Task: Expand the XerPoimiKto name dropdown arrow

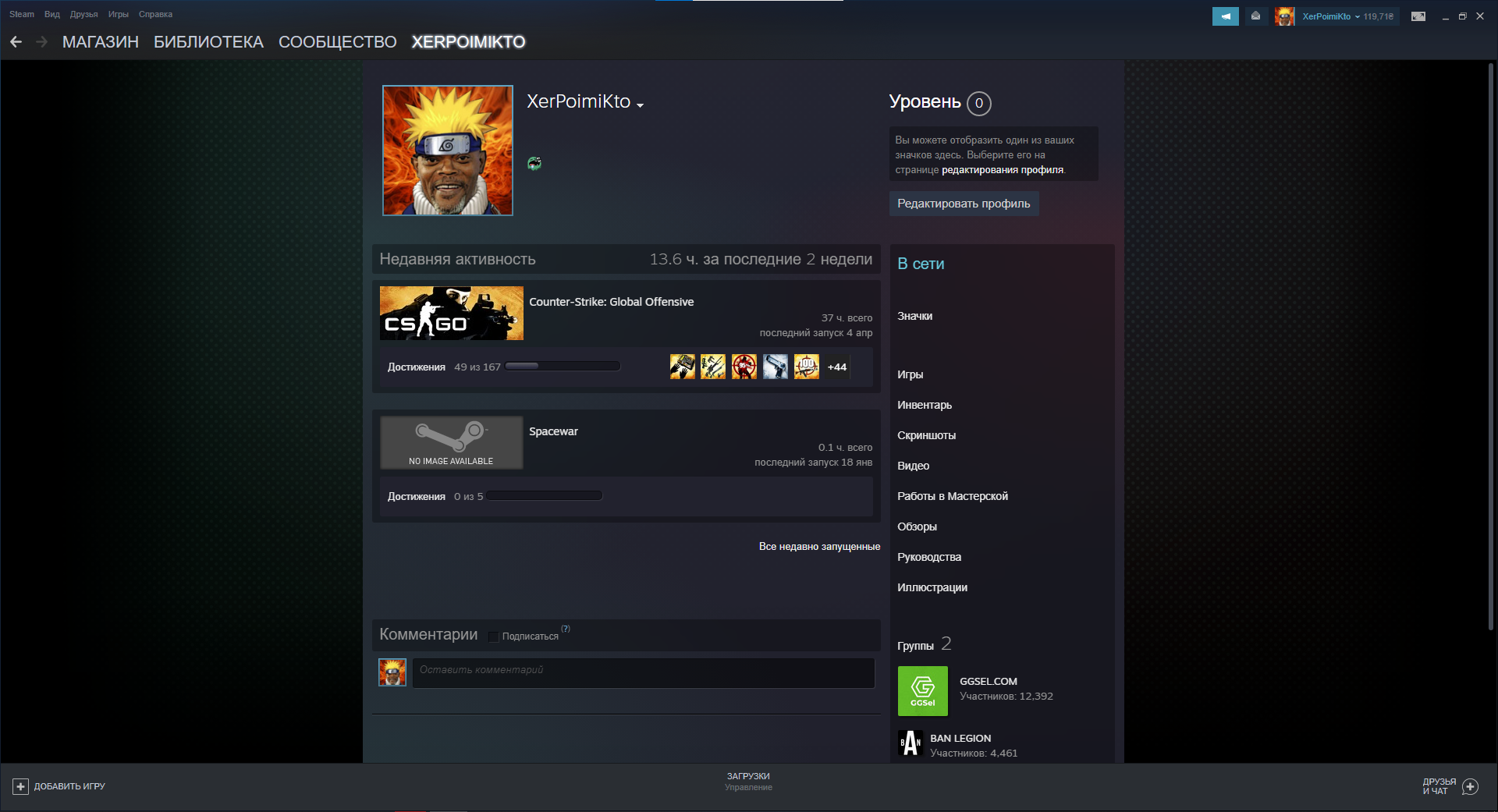Action: tap(640, 105)
